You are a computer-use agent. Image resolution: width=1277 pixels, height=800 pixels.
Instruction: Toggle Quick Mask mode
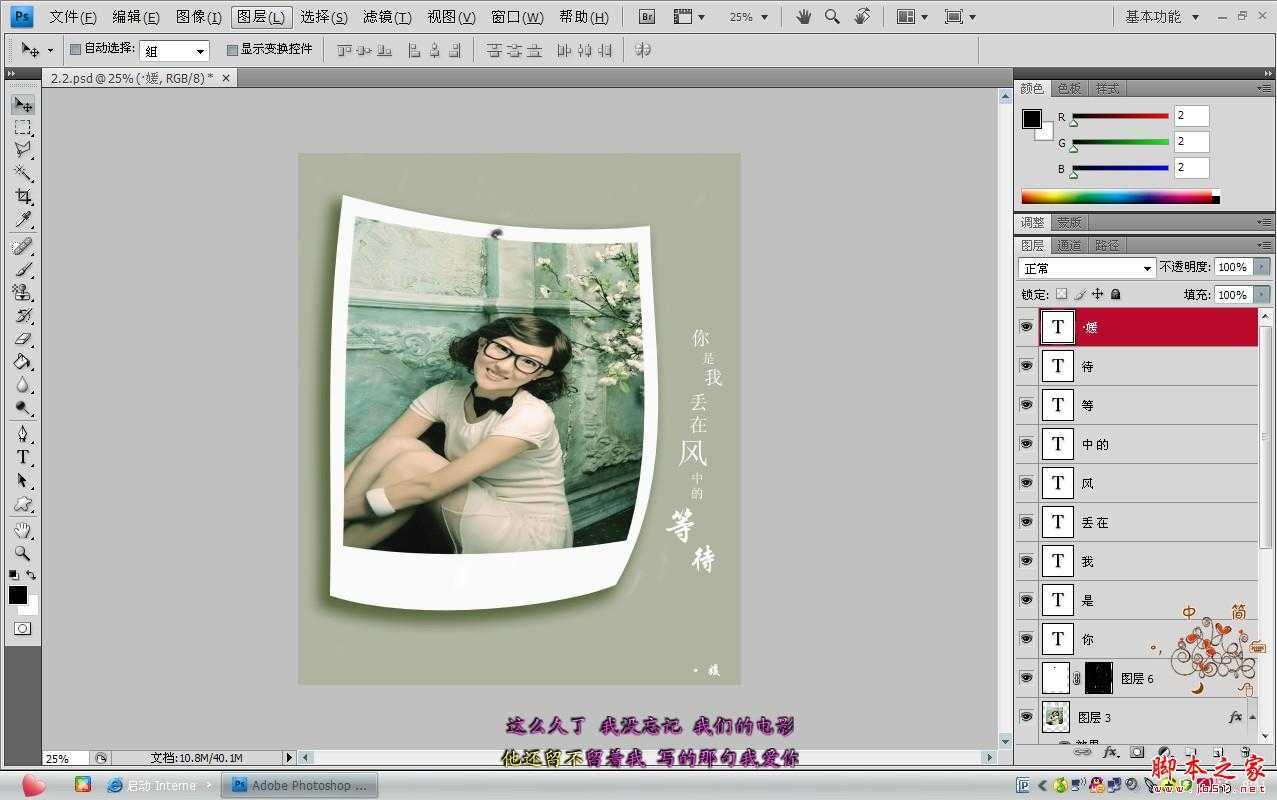tap(22, 628)
